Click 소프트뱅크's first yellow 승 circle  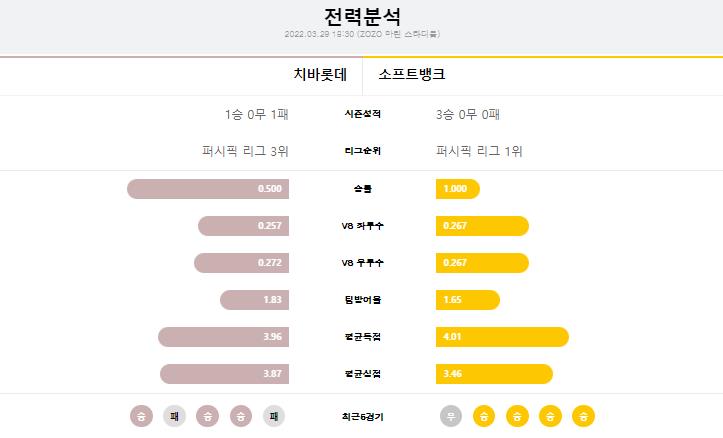tap(484, 416)
